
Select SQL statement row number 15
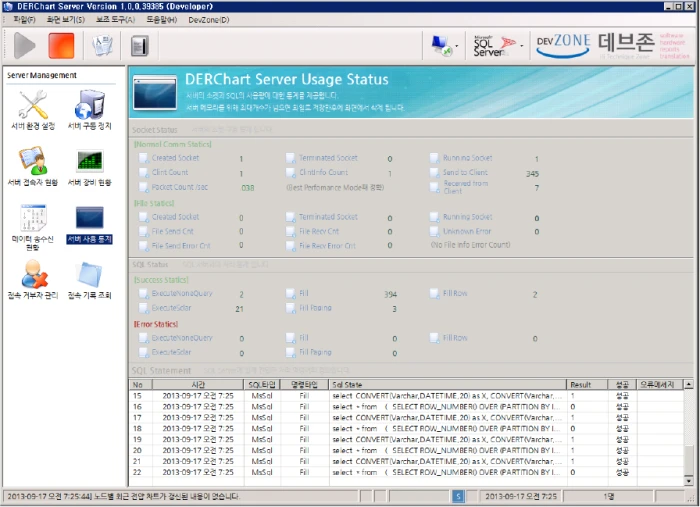coord(406,395)
